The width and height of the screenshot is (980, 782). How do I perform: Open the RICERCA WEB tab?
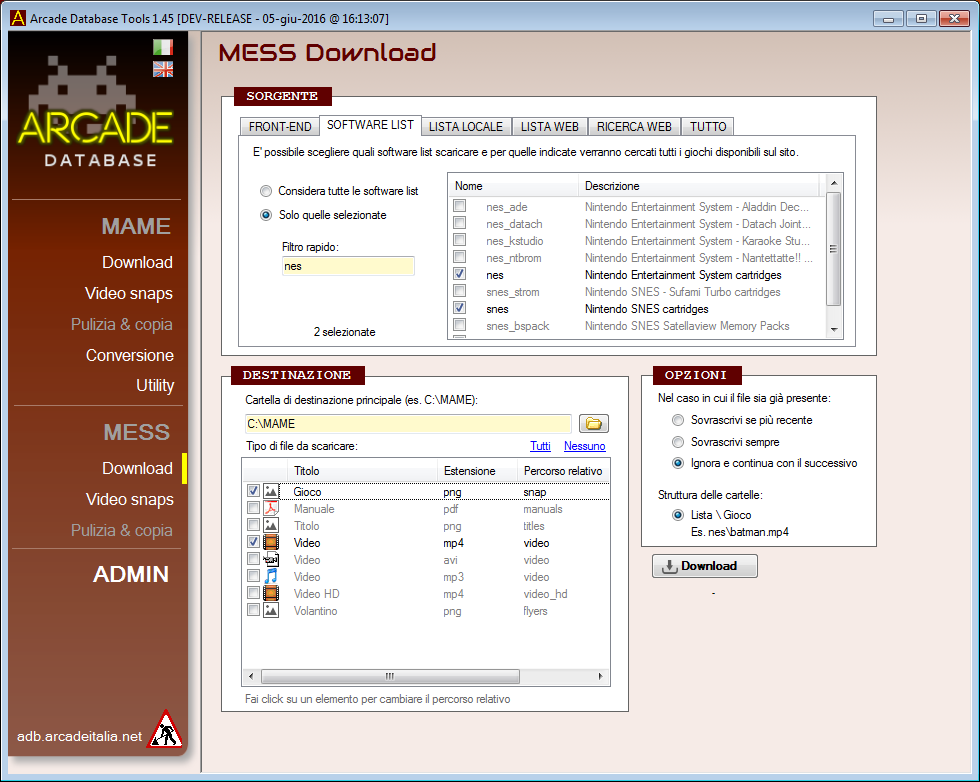(634, 127)
